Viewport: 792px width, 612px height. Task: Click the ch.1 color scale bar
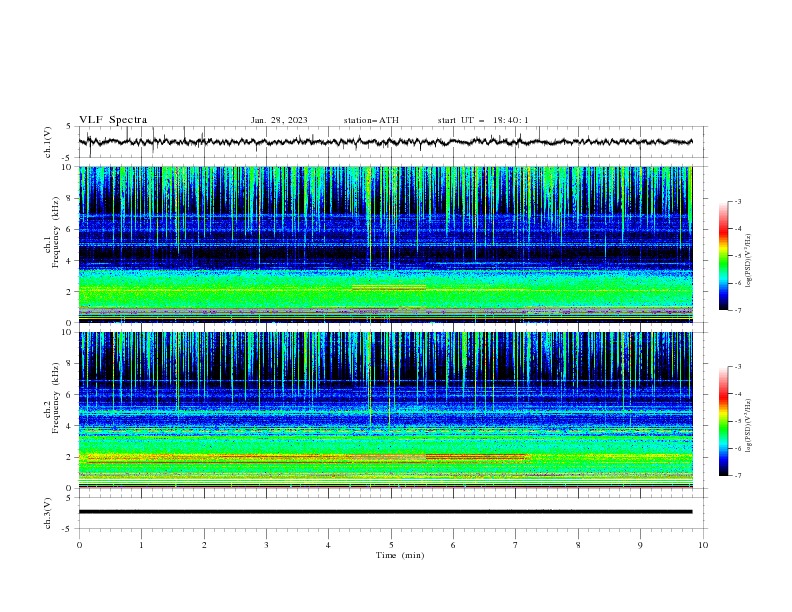click(x=723, y=256)
